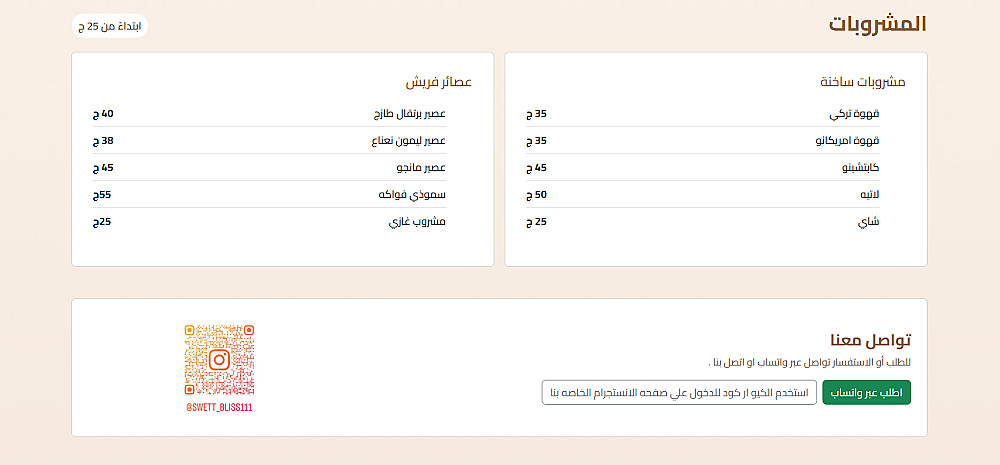Image resolution: width=1000 pixels, height=465 pixels.
Task: Click the 55ج price next to سموذي فواكه
Action: click(x=102, y=195)
